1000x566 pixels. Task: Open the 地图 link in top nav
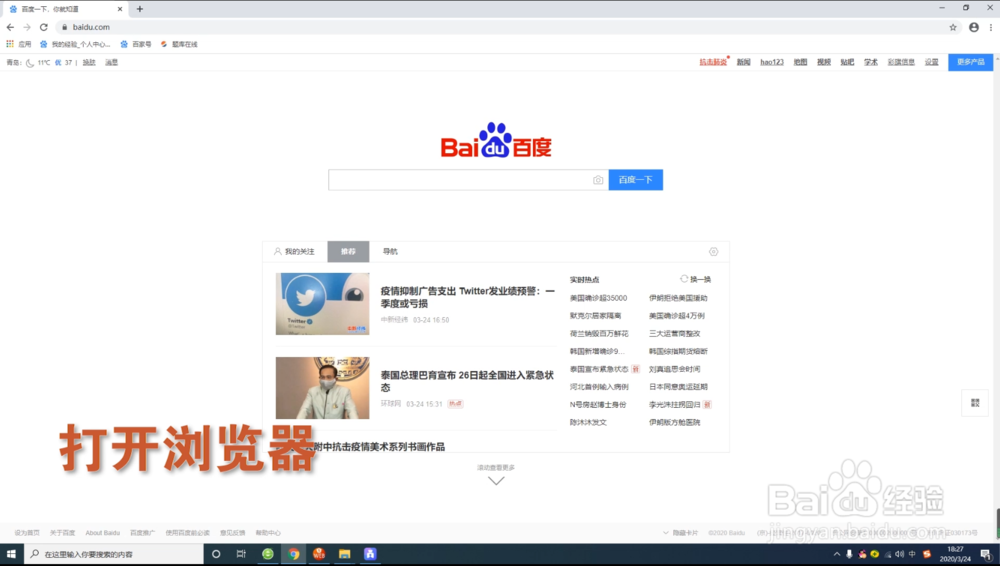(800, 62)
